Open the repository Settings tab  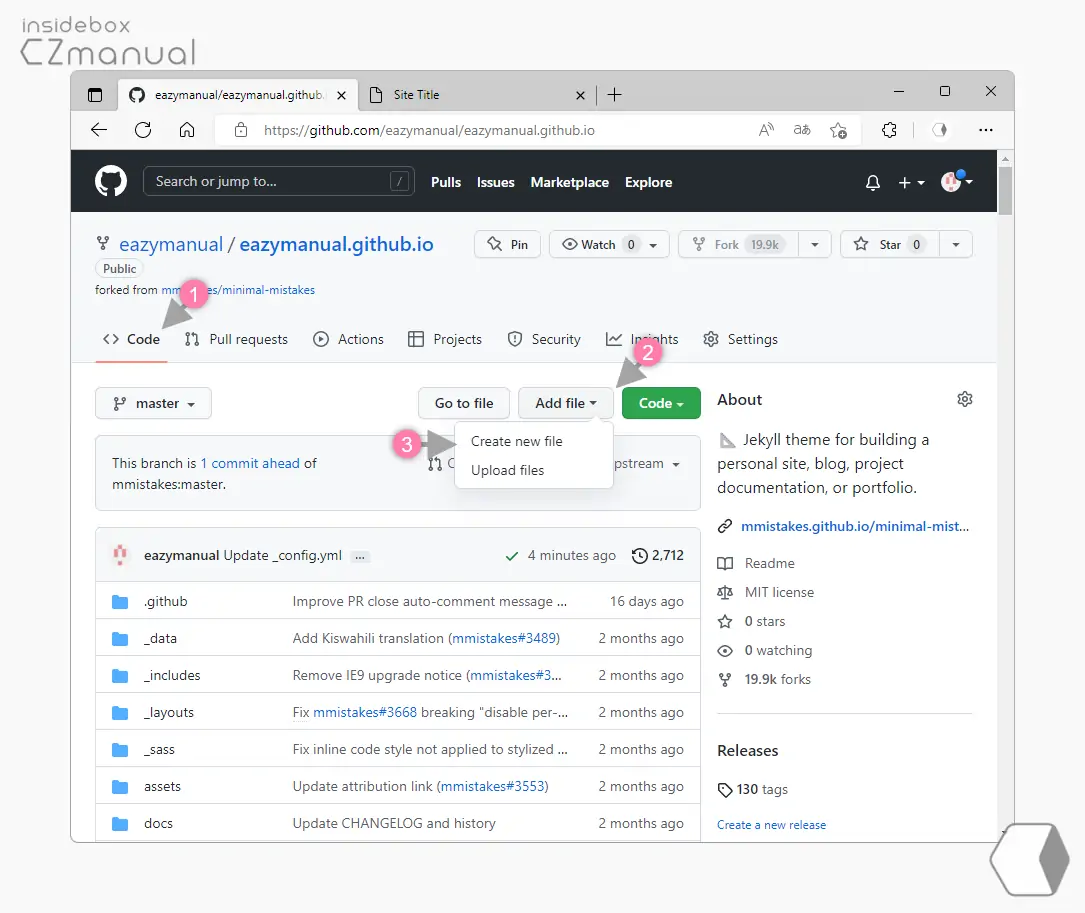(740, 339)
